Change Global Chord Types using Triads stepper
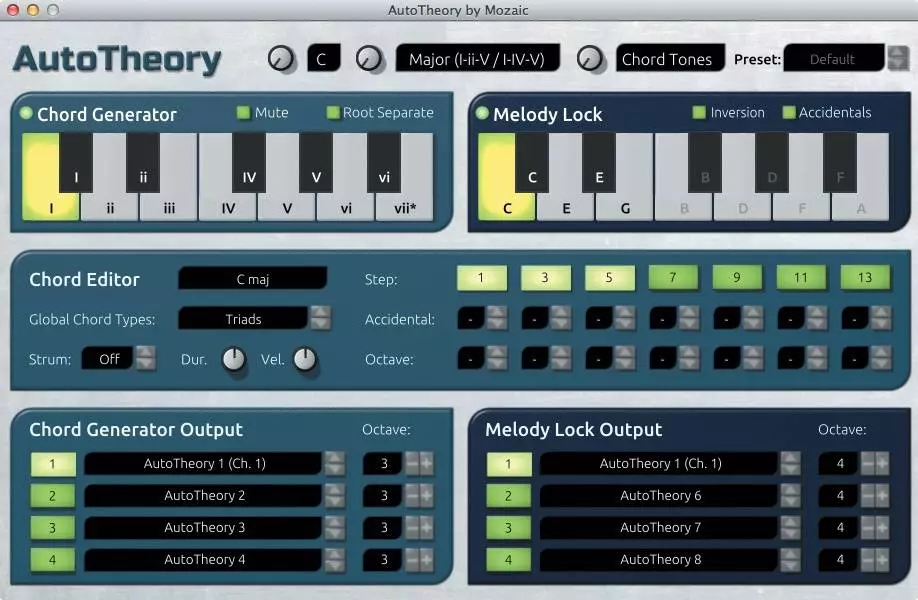The image size is (918, 600). (x=320, y=319)
